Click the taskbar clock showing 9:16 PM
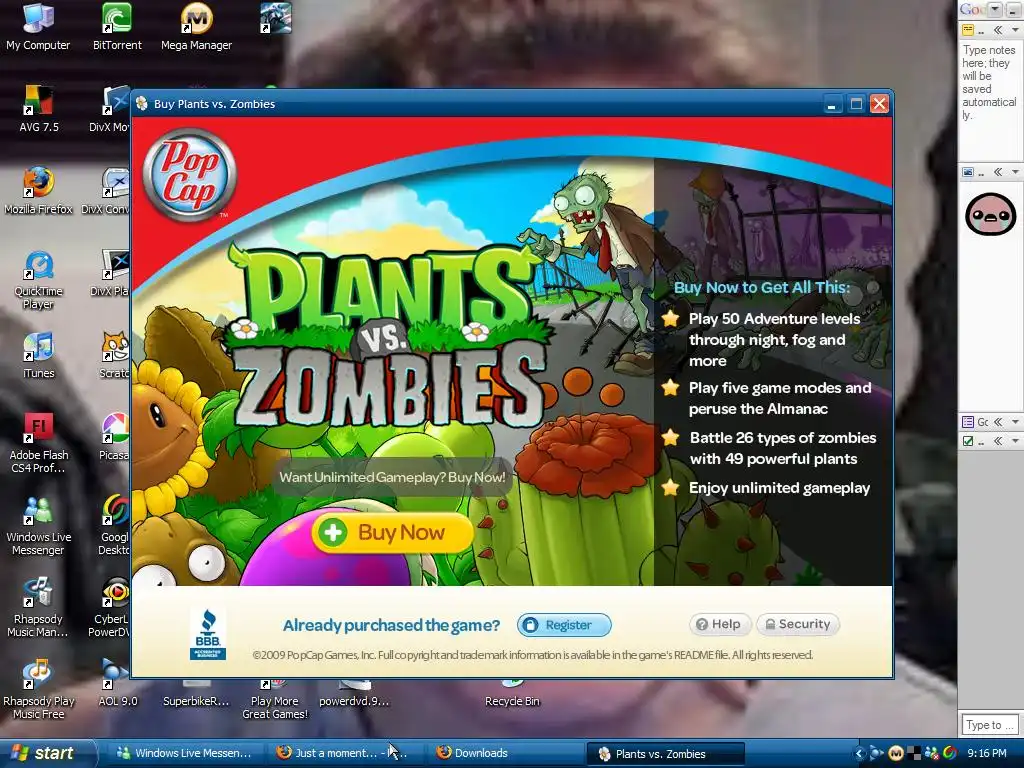The width and height of the screenshot is (1024, 768). 987,753
